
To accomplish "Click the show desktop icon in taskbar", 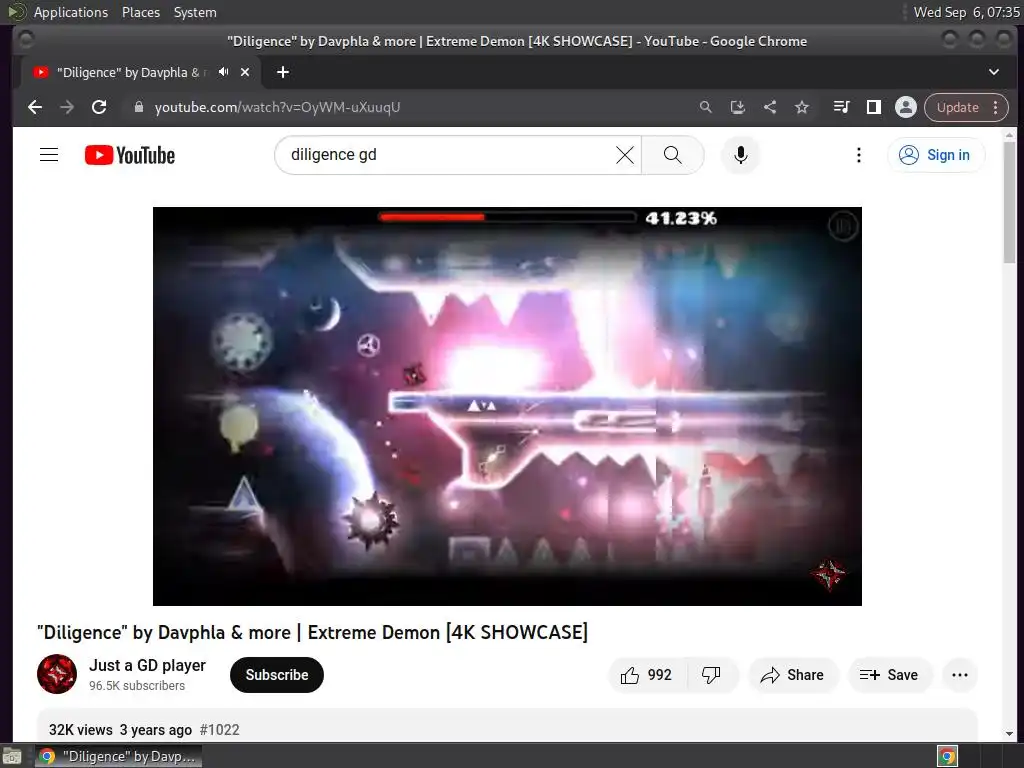I will [12, 757].
